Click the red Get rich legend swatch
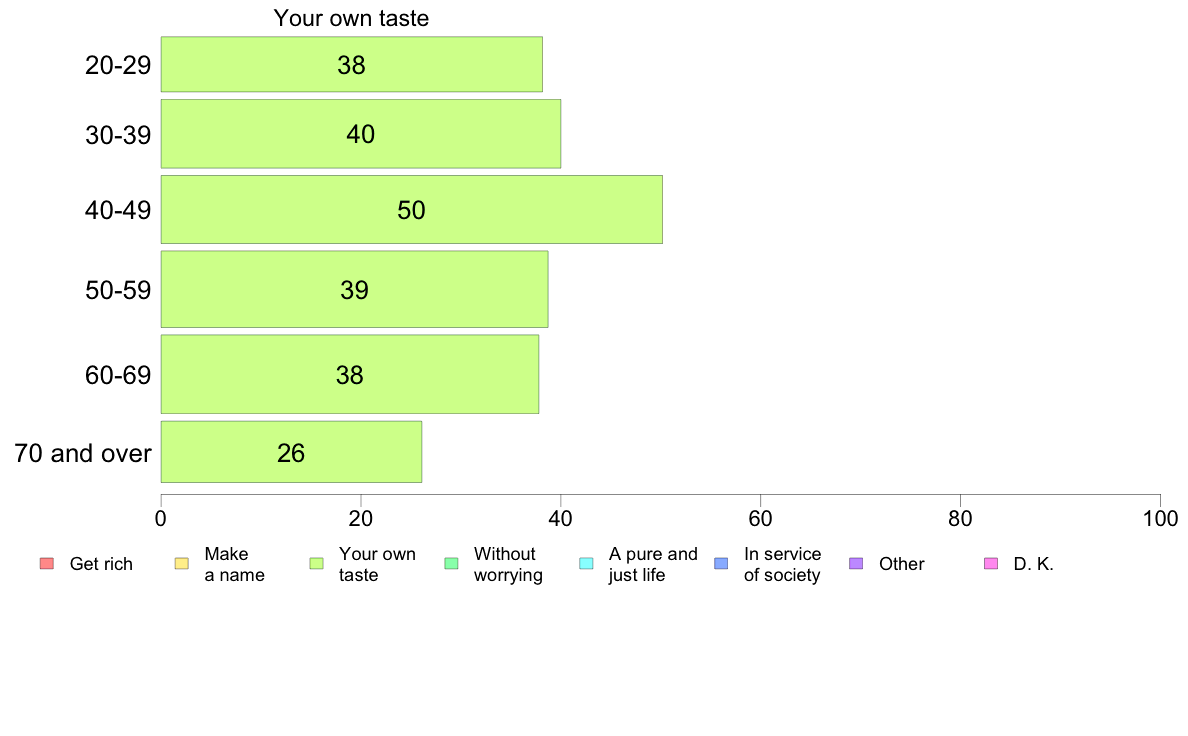 point(47,563)
